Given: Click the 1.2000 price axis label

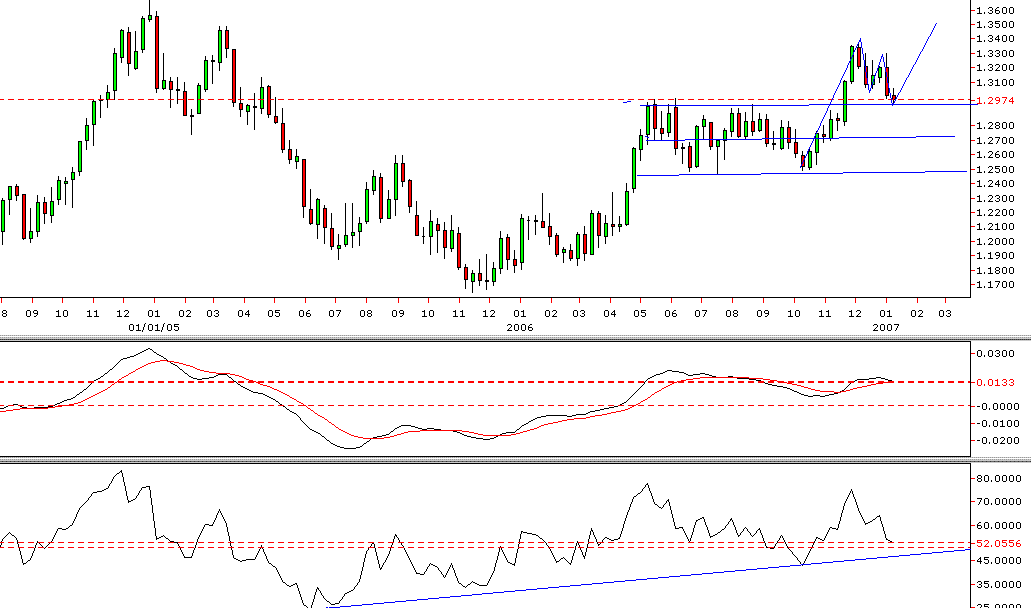Looking at the screenshot, I should tap(995, 242).
